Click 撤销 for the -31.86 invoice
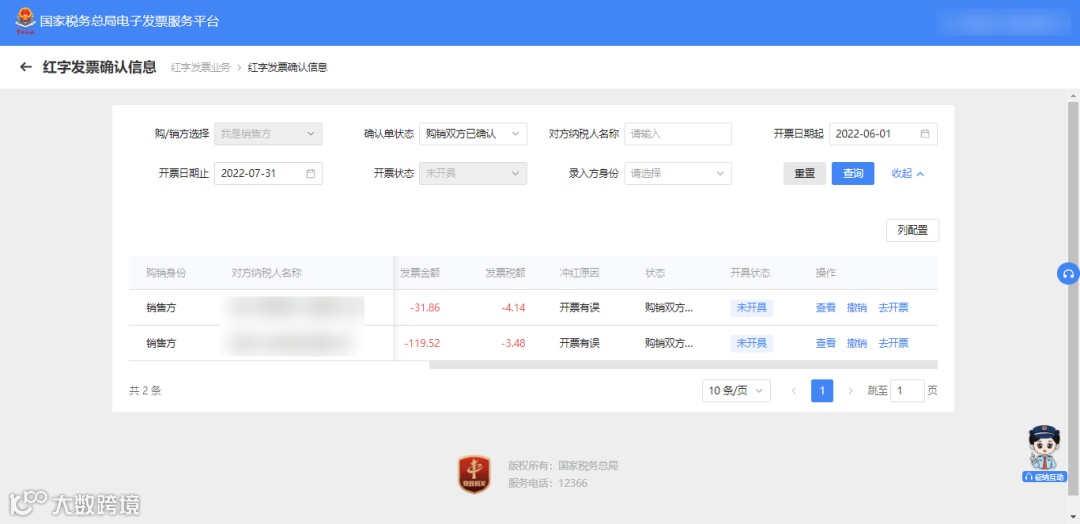This screenshot has width=1080, height=524. point(857,308)
